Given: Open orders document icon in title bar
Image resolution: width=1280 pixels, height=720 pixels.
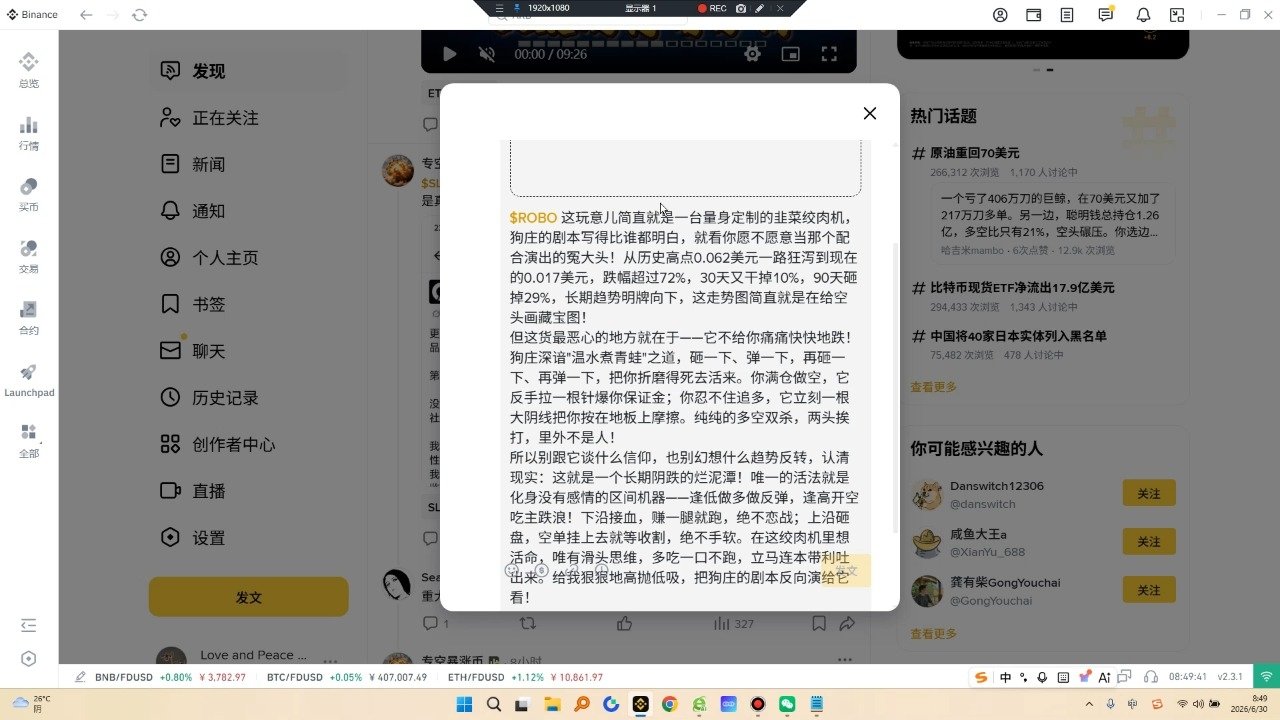Looking at the screenshot, I should click(x=1068, y=15).
